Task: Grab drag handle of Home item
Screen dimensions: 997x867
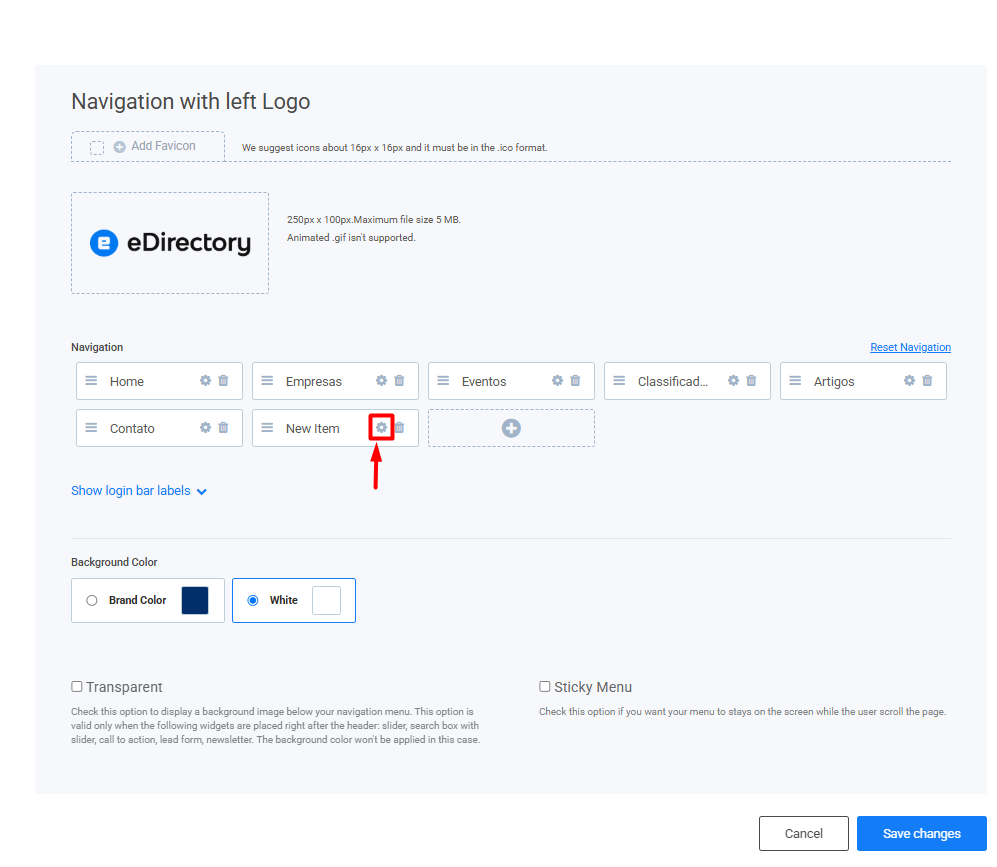Action: pyautogui.click(x=92, y=381)
